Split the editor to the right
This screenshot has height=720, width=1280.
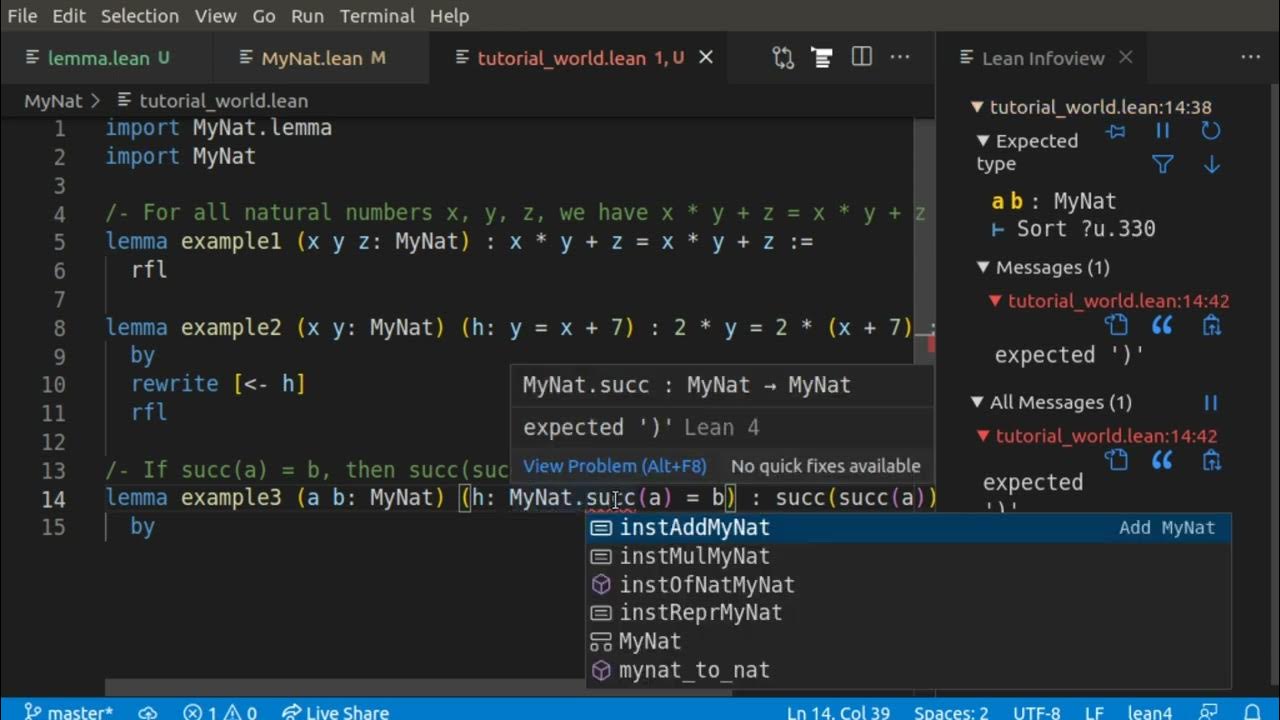click(x=862, y=58)
